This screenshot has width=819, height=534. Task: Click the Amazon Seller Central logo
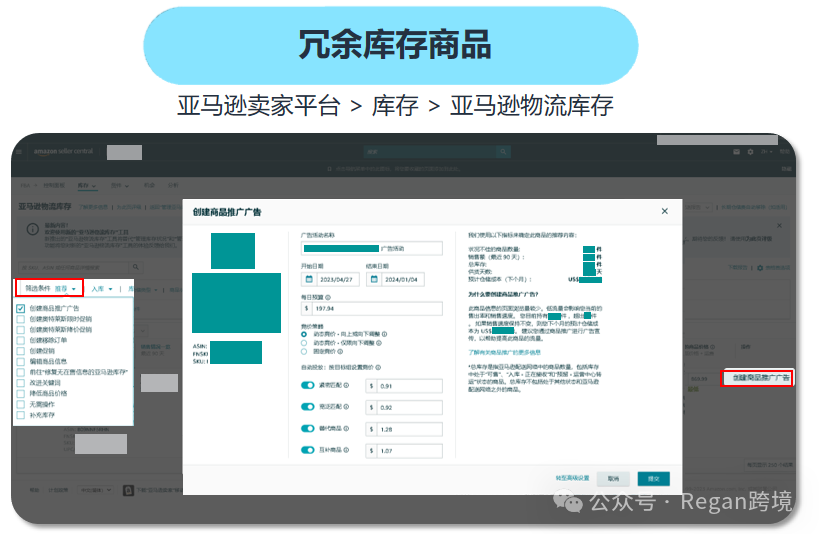tap(63, 152)
